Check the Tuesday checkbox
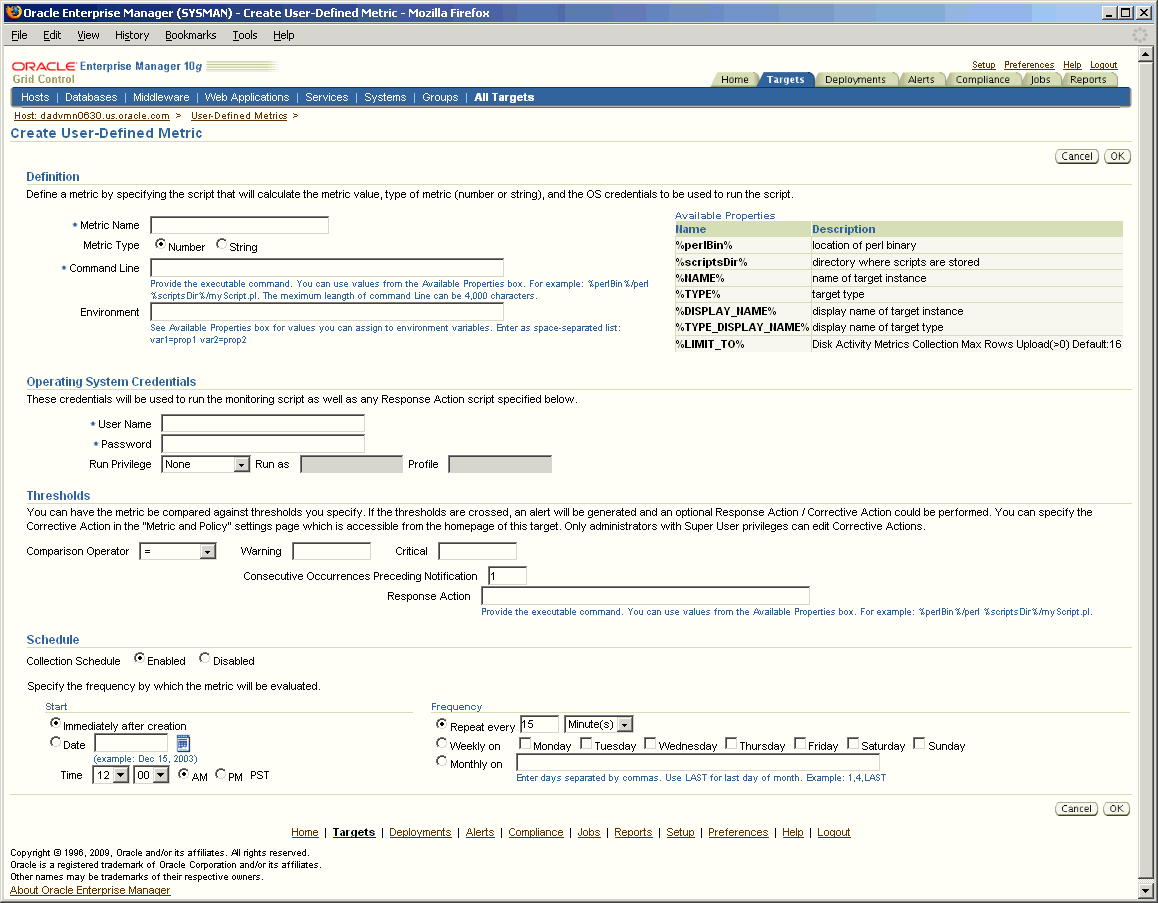The image size is (1158, 903). [x=586, y=744]
